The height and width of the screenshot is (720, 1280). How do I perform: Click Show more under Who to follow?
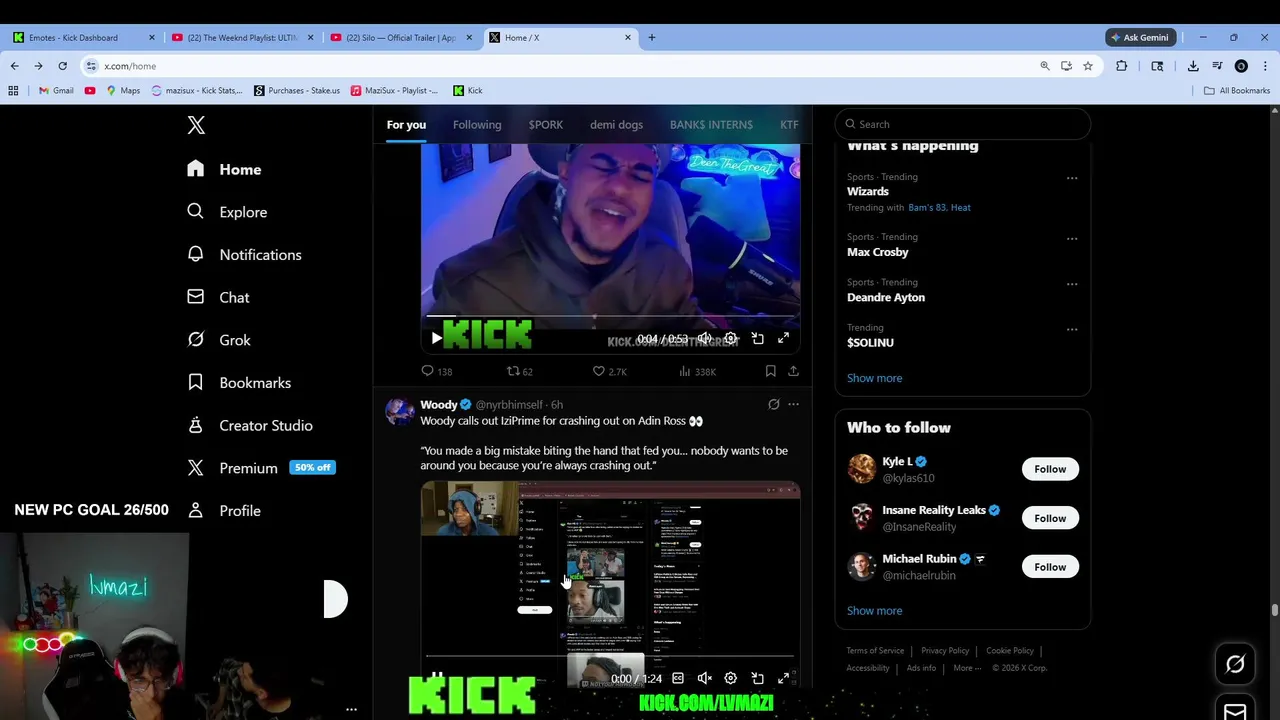(x=874, y=610)
